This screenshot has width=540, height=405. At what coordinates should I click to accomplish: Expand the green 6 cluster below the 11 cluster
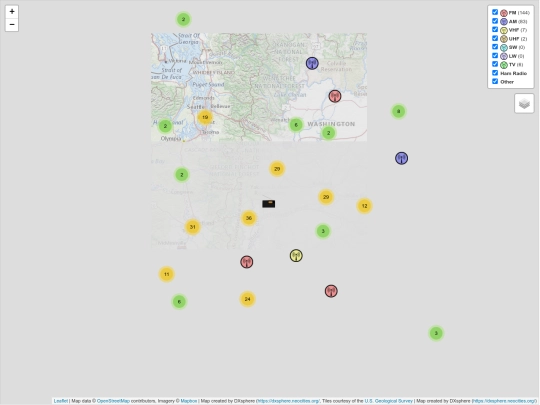[x=179, y=302]
